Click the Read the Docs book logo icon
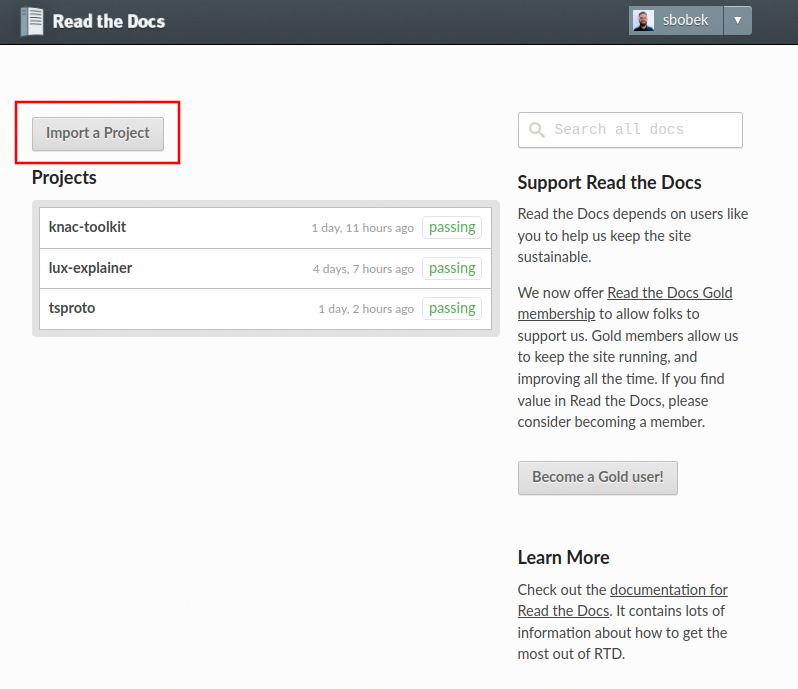The image size is (798, 689). 32,21
